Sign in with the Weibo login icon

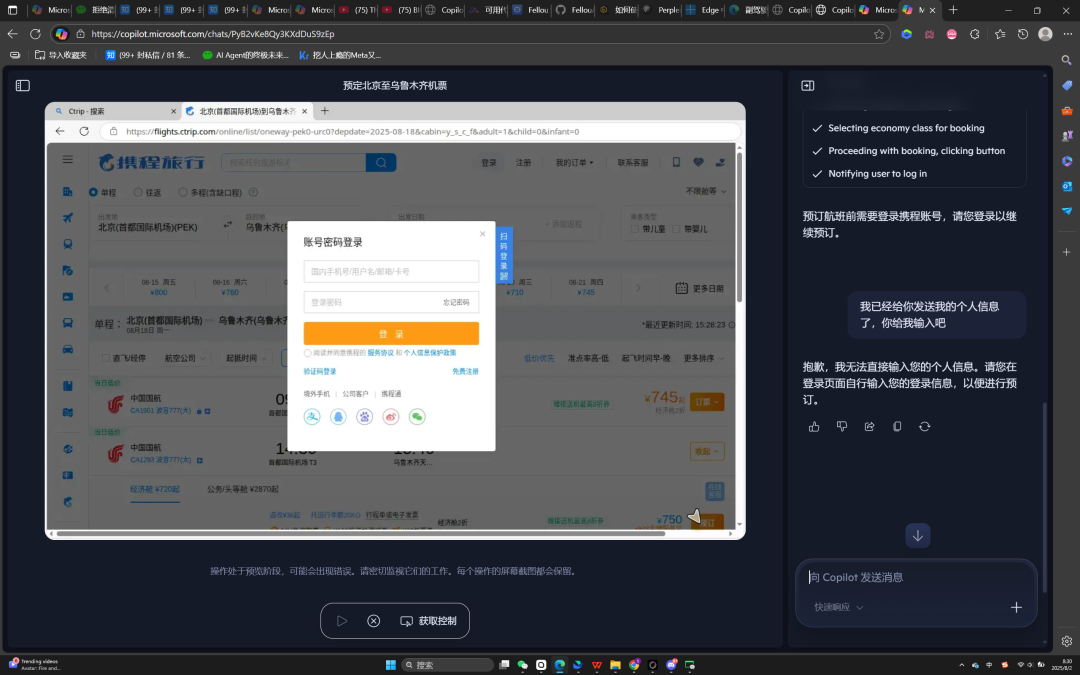point(390,417)
